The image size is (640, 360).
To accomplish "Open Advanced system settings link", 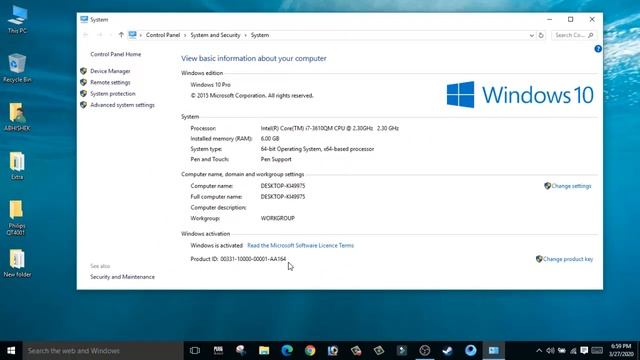I will tap(122, 105).
